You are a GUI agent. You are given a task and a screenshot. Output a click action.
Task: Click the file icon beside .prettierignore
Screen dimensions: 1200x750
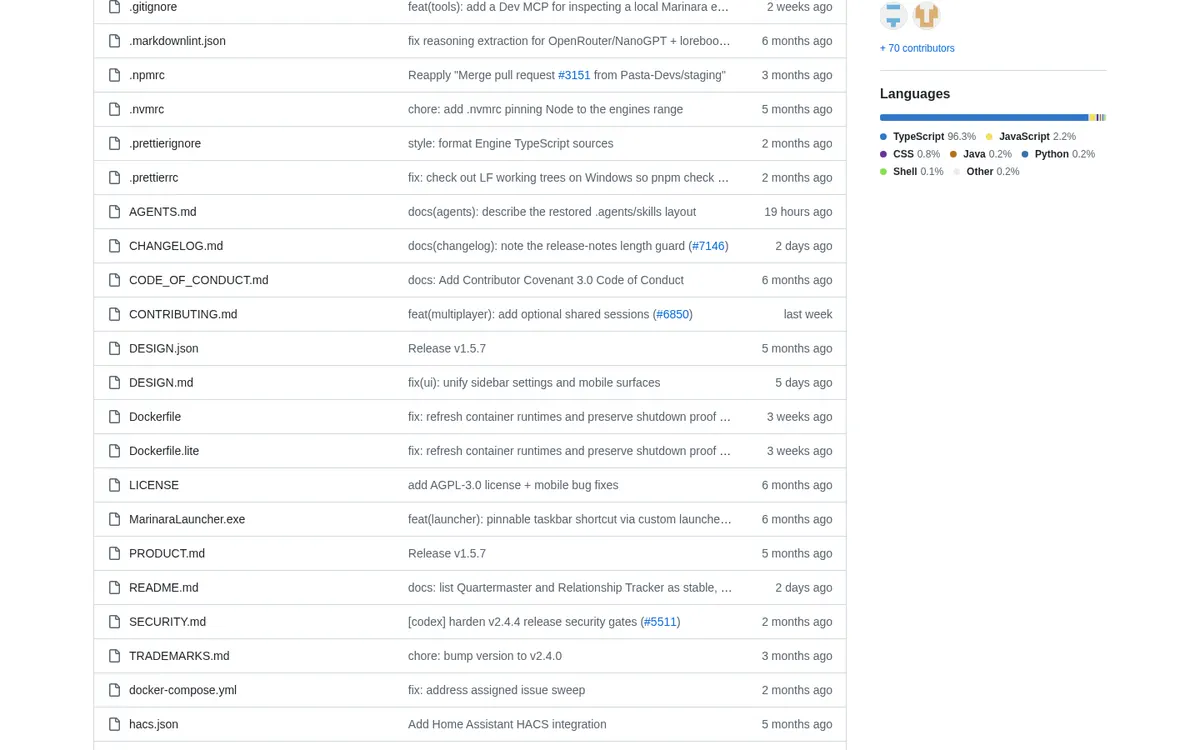pyautogui.click(x=114, y=143)
